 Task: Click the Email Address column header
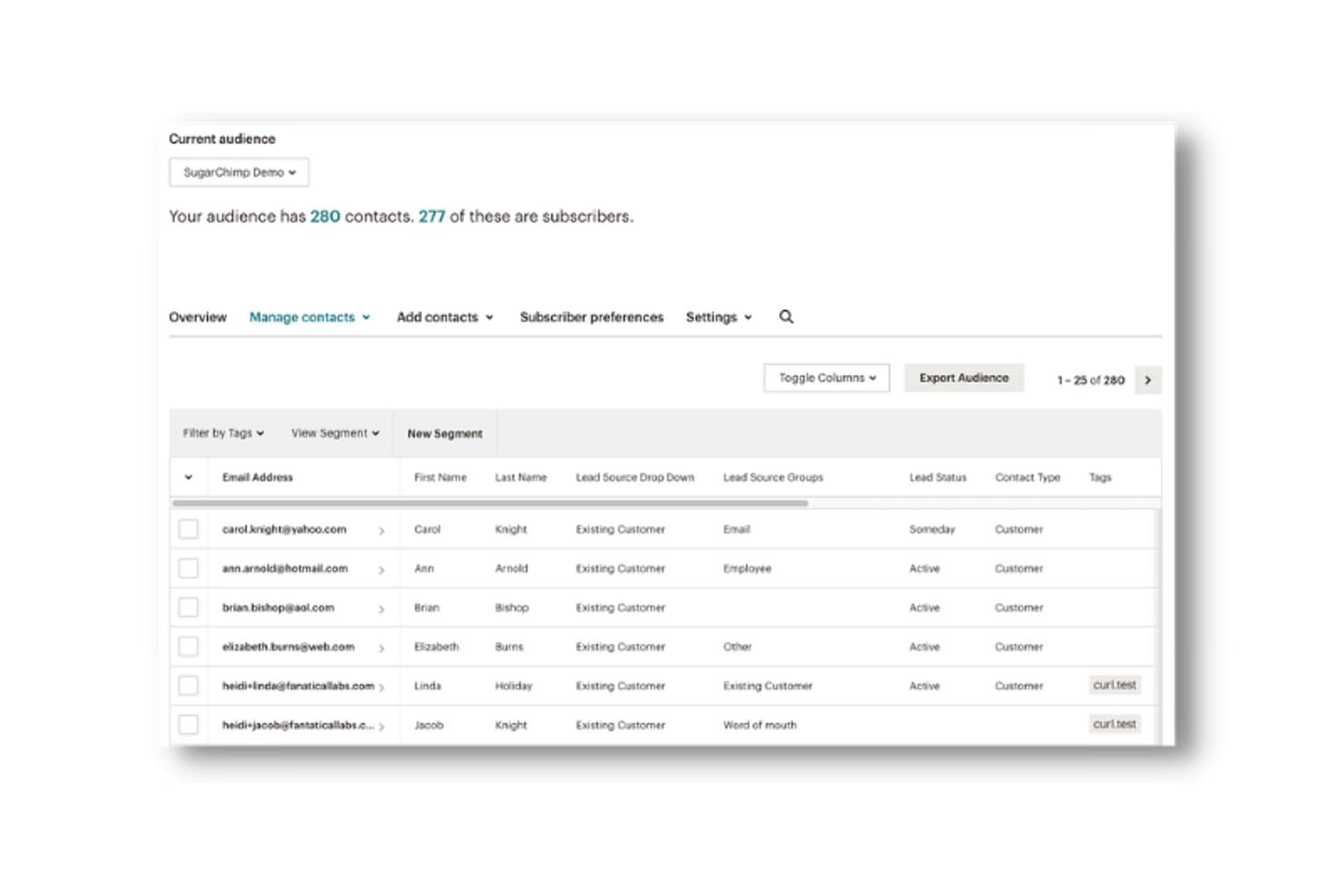pos(258,478)
